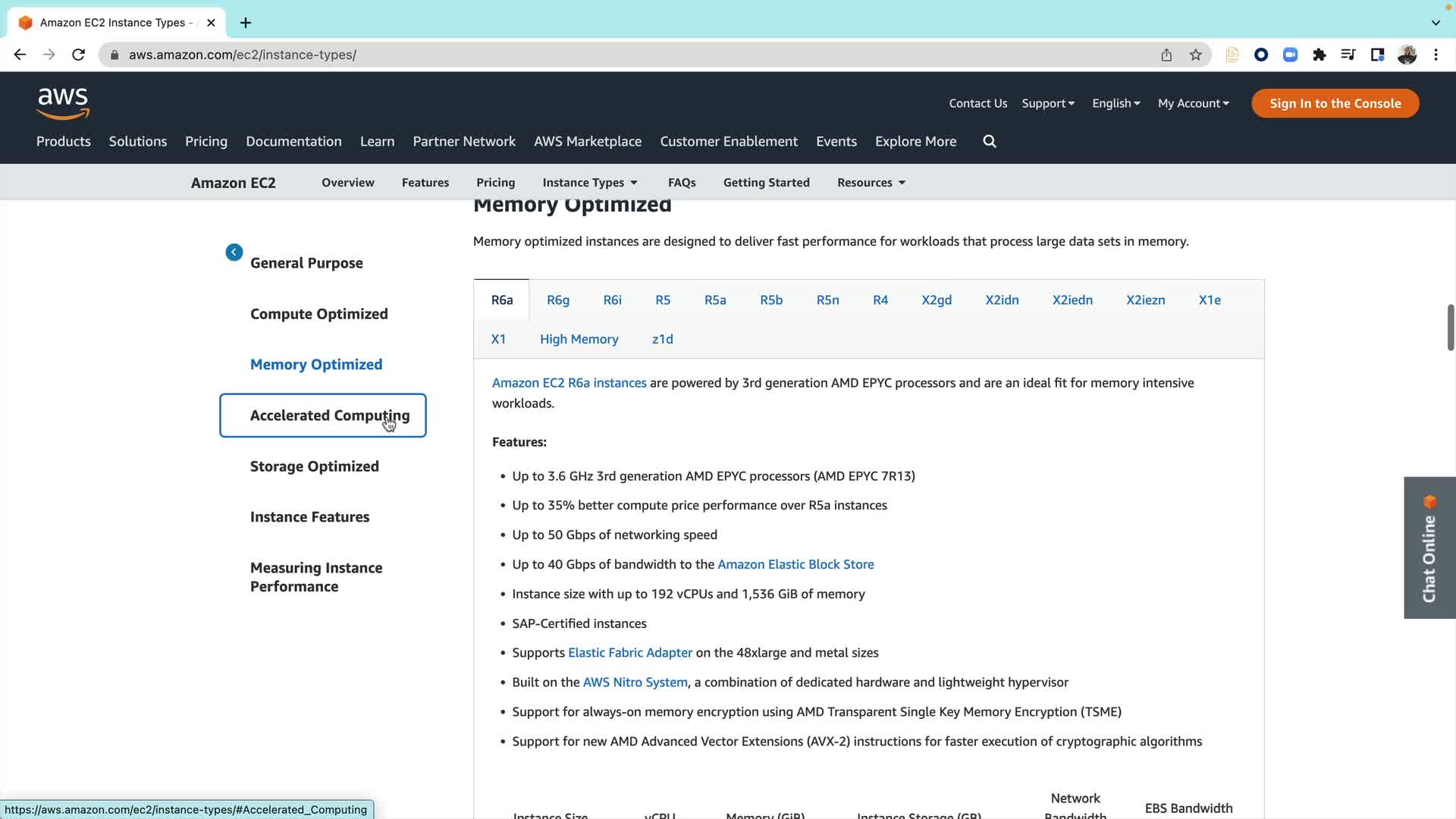The width and height of the screenshot is (1456, 819).
Task: Click the AWS logo
Action: tap(63, 103)
